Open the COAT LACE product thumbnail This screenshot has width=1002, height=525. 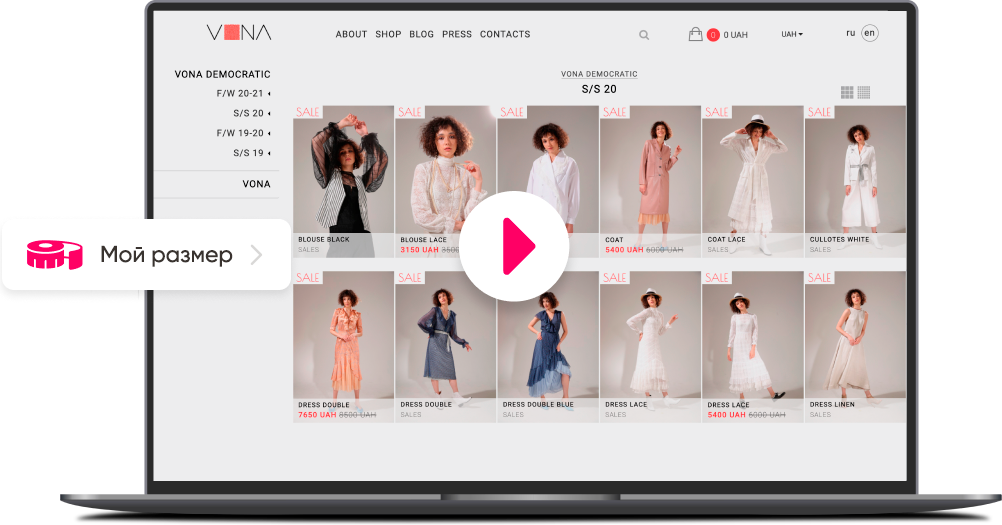tap(752, 170)
